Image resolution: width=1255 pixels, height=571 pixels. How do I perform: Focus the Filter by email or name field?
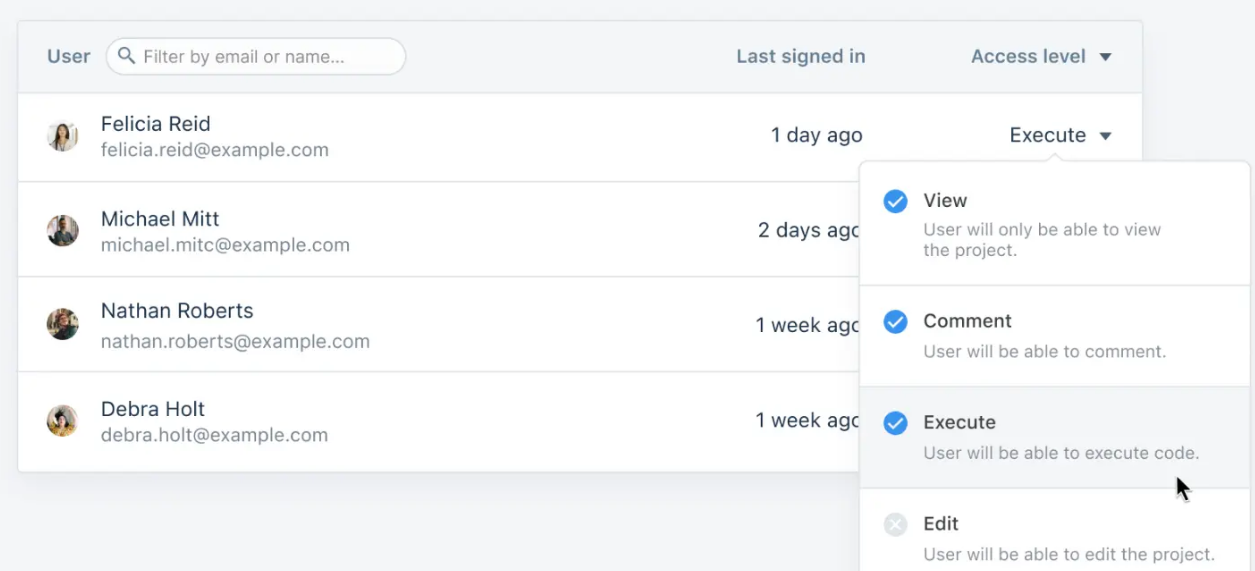(x=265, y=57)
